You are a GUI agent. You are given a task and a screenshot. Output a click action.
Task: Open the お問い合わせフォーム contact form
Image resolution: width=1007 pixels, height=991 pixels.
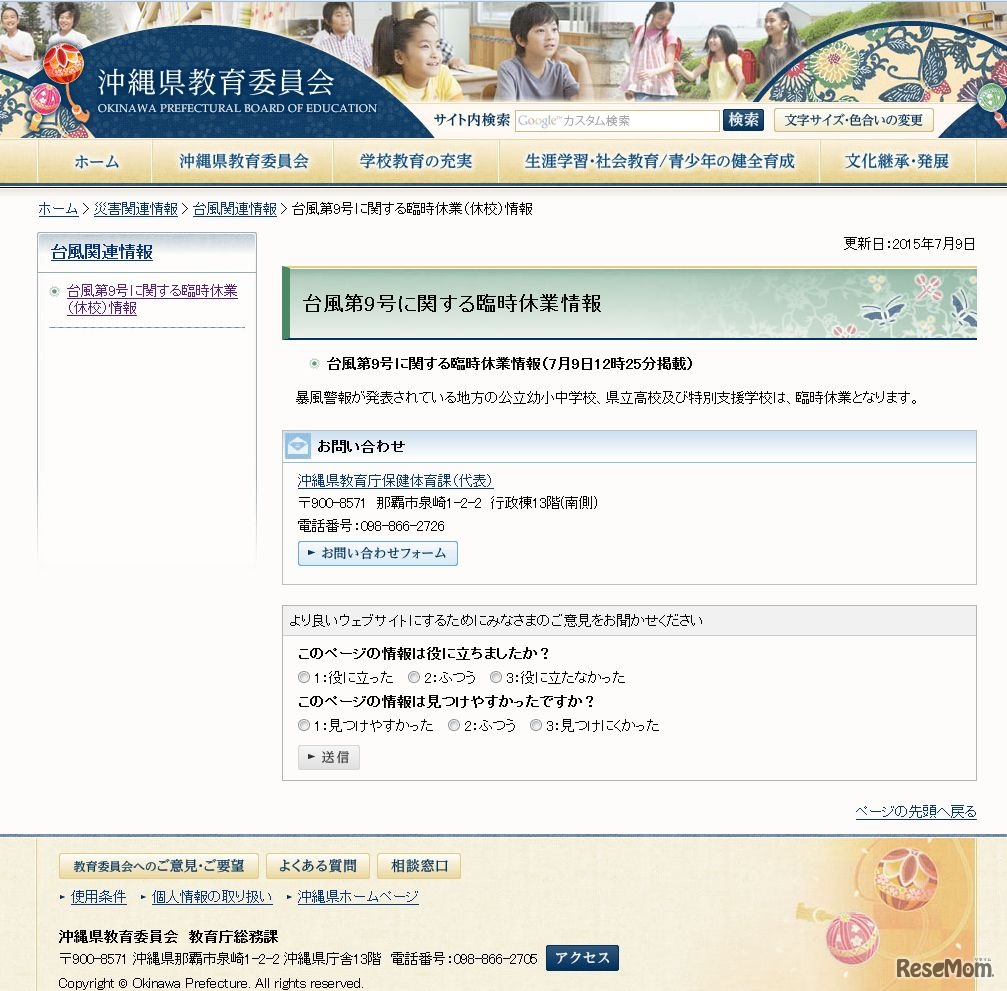pyautogui.click(x=377, y=552)
